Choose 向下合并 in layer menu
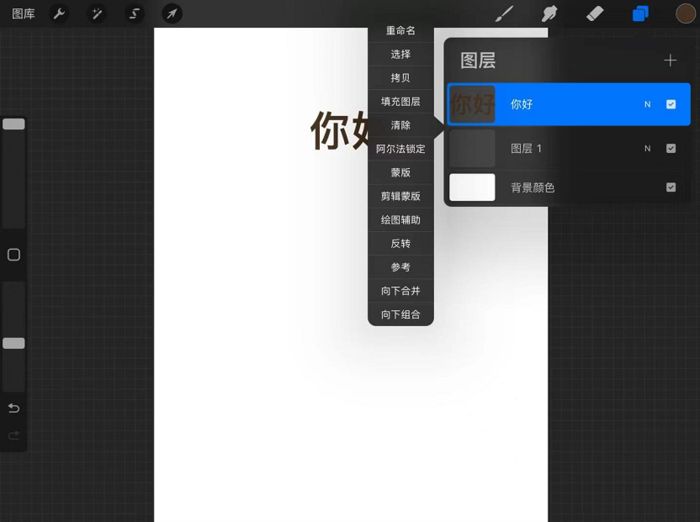This screenshot has width=700, height=522. (x=400, y=291)
